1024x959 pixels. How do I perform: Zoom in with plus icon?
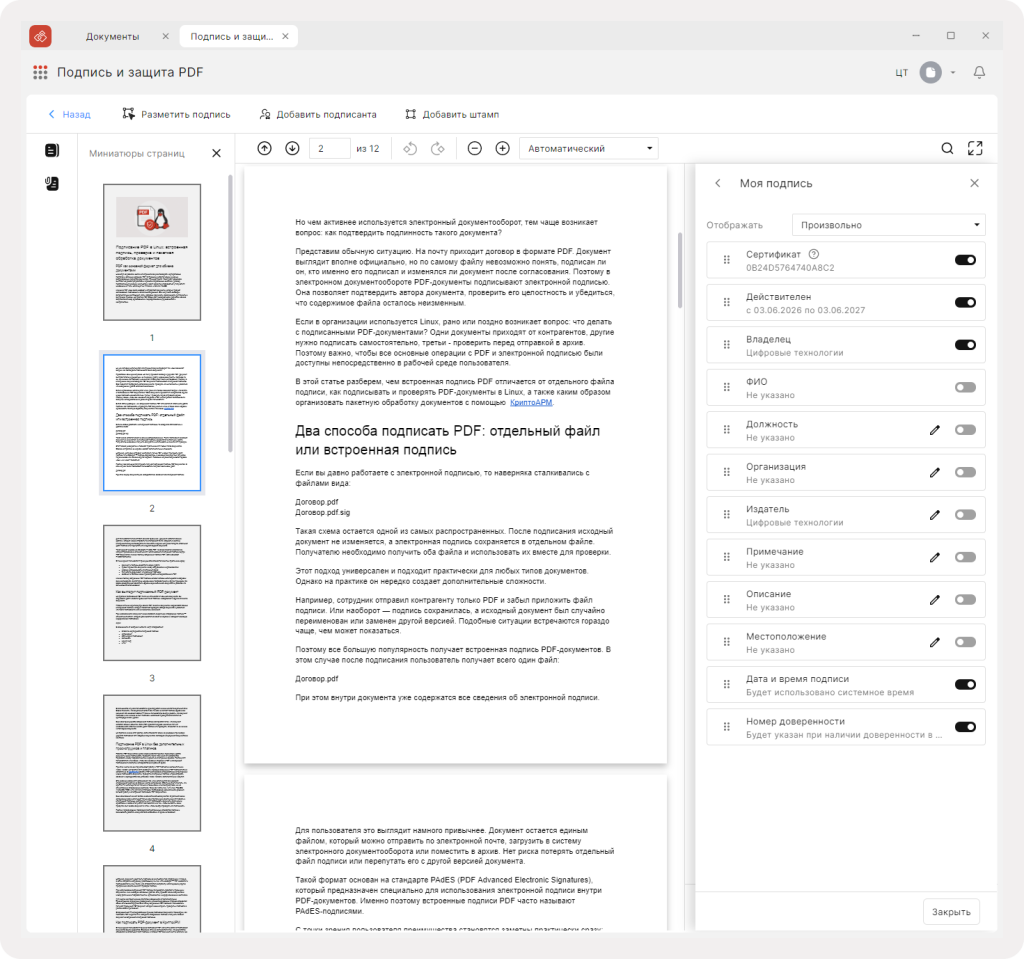click(x=502, y=148)
